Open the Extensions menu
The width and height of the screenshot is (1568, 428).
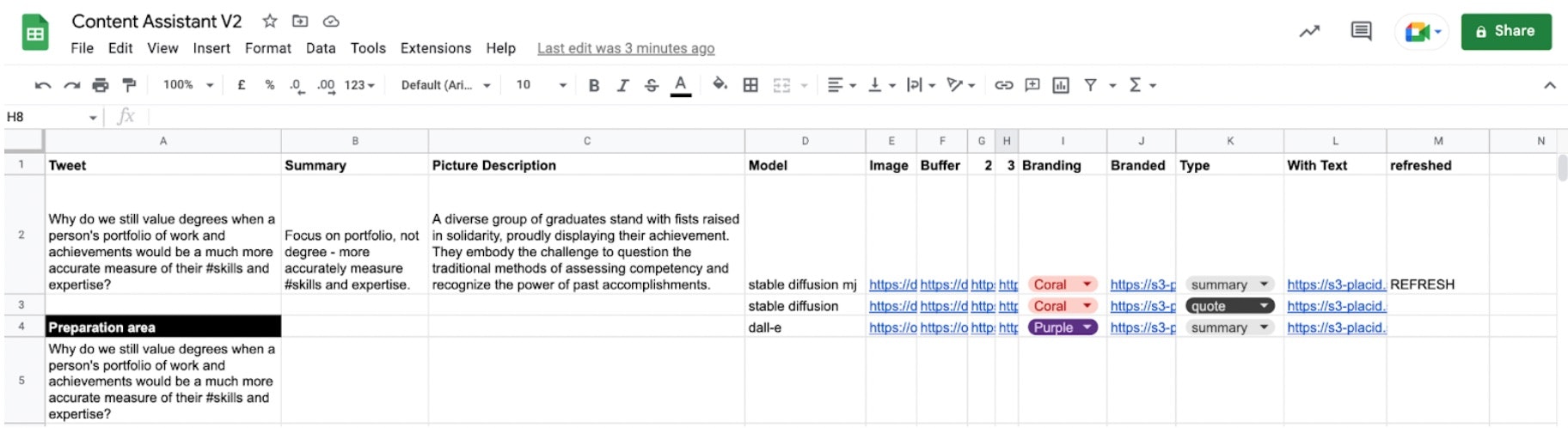coord(436,48)
